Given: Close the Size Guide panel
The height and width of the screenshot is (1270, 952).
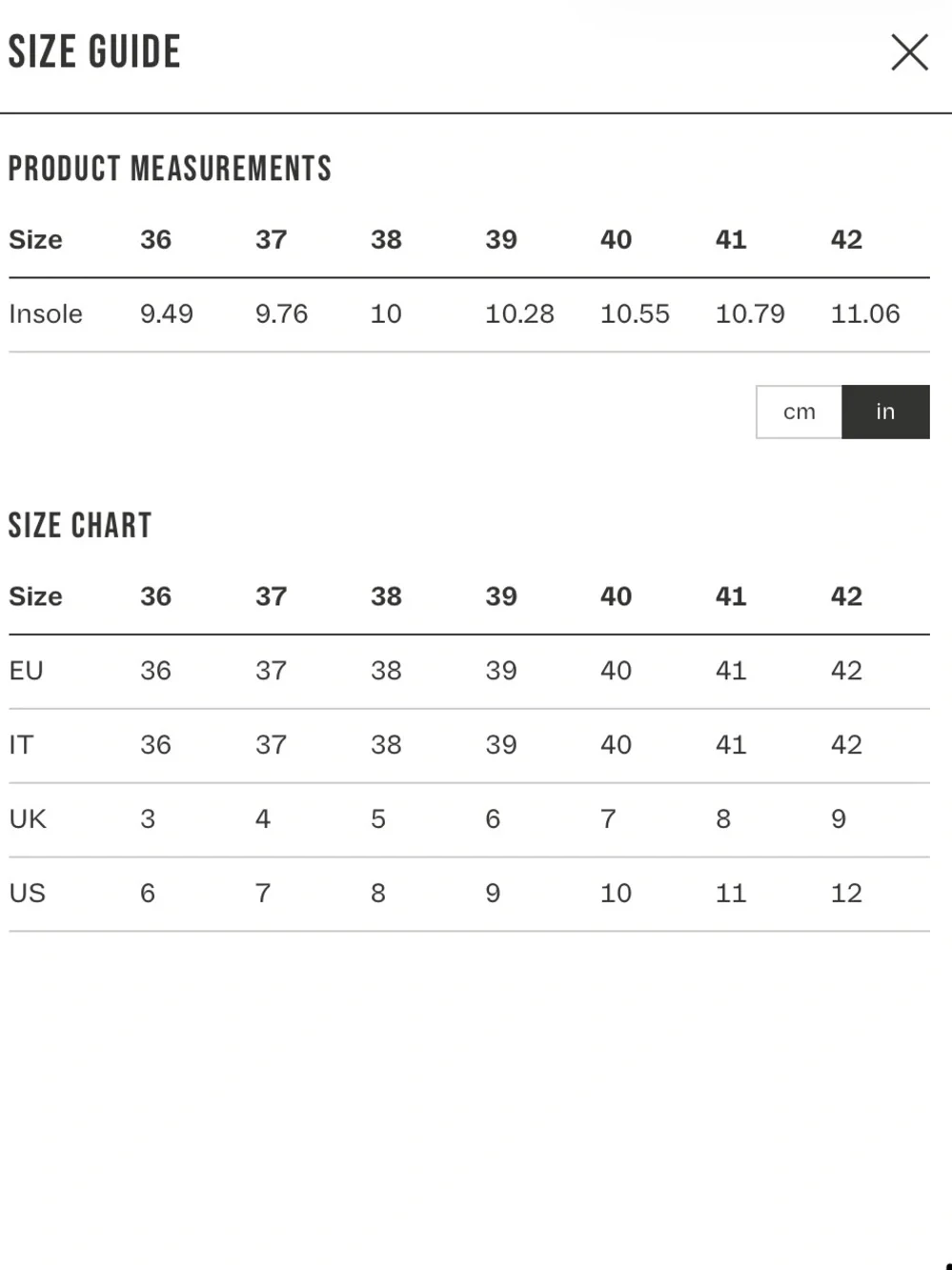Looking at the screenshot, I should tap(909, 52).
